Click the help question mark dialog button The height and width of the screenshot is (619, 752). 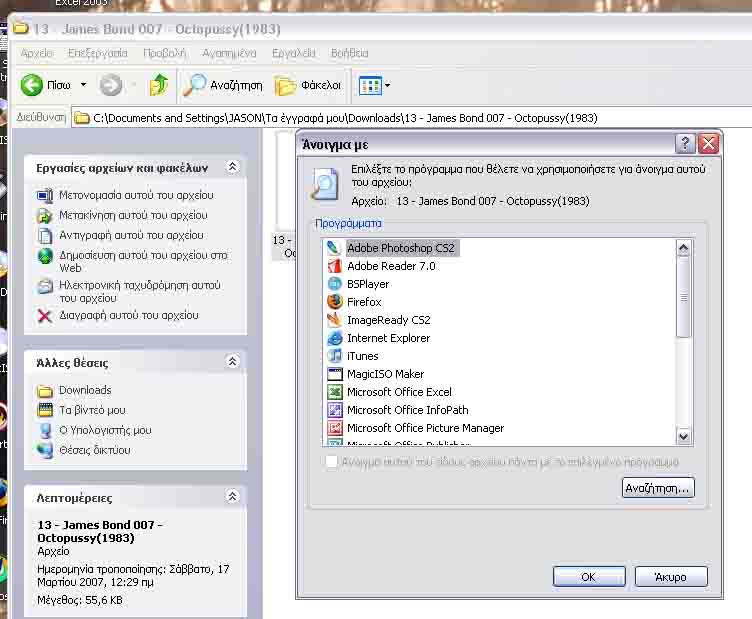[x=685, y=143]
